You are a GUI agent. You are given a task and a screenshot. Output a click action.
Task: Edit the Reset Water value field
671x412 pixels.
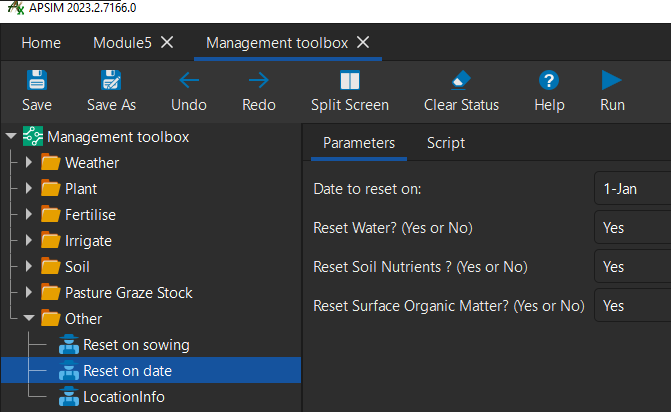[632, 228]
